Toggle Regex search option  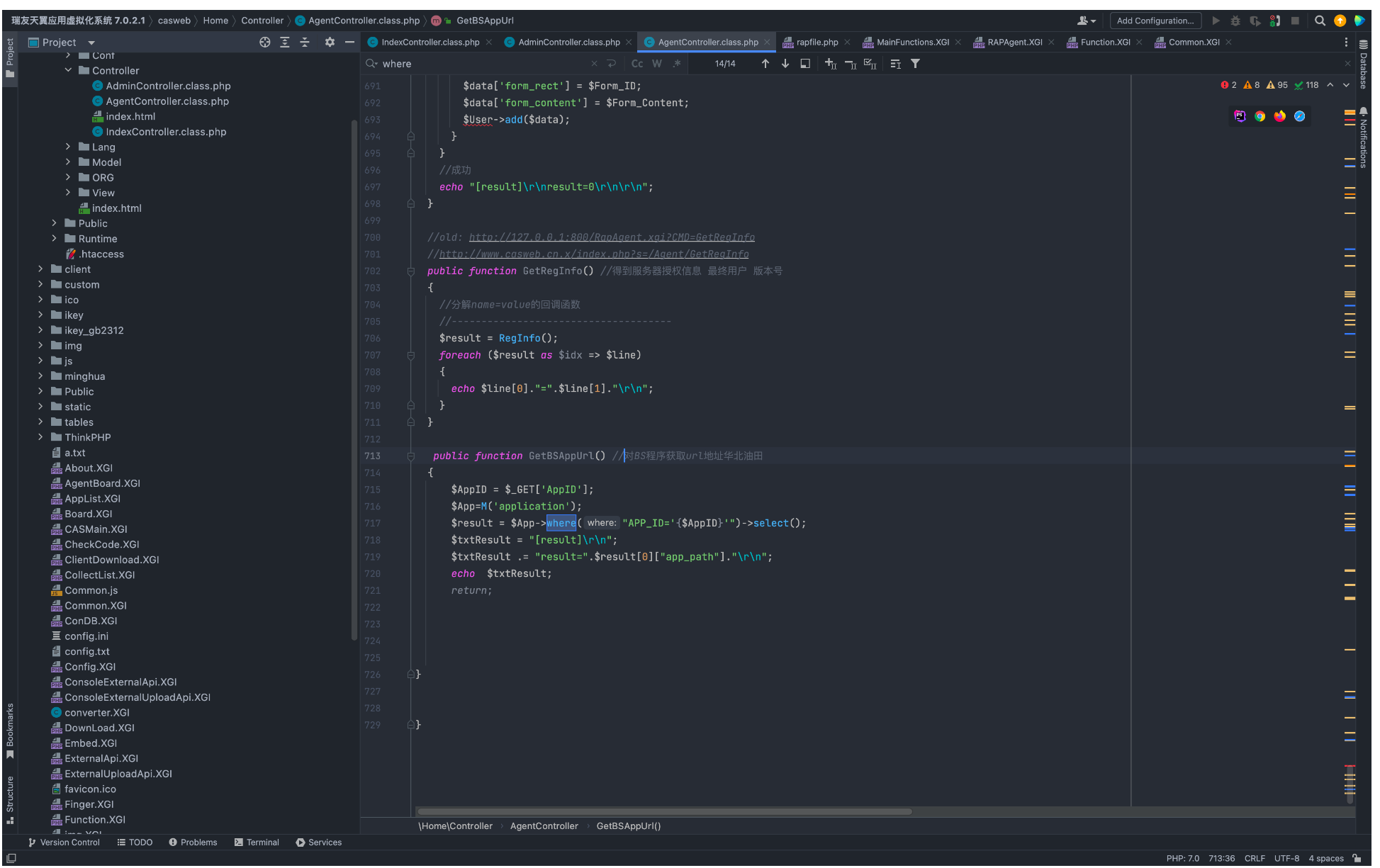click(677, 64)
